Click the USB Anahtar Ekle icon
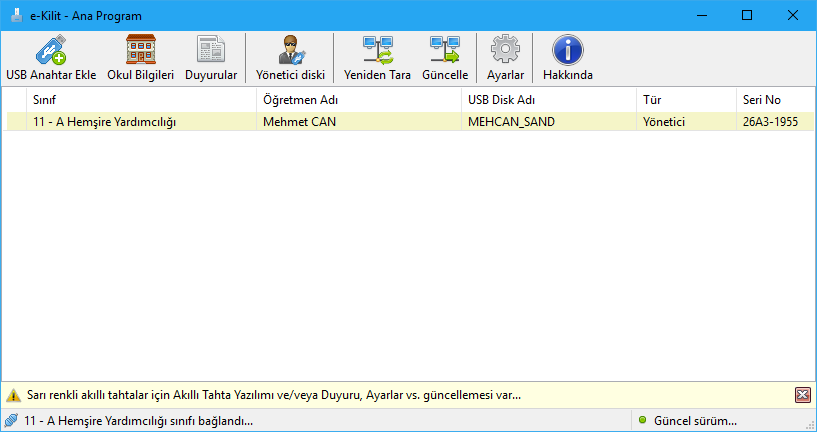This screenshot has width=817, height=432. [x=51, y=50]
